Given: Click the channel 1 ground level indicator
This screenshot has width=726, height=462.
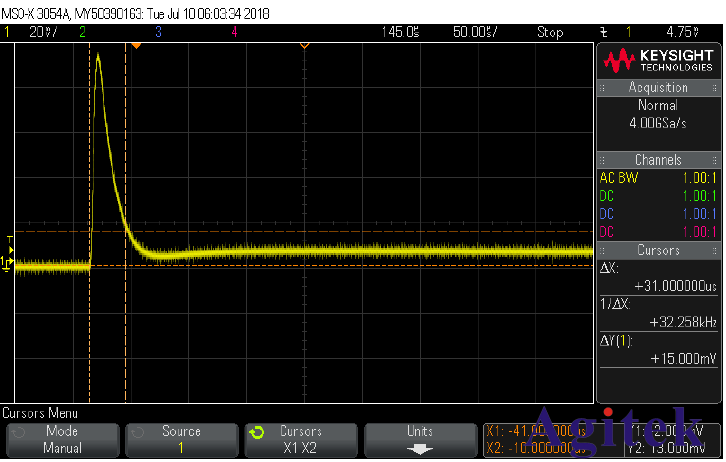Looking at the screenshot, I should click(7, 264).
